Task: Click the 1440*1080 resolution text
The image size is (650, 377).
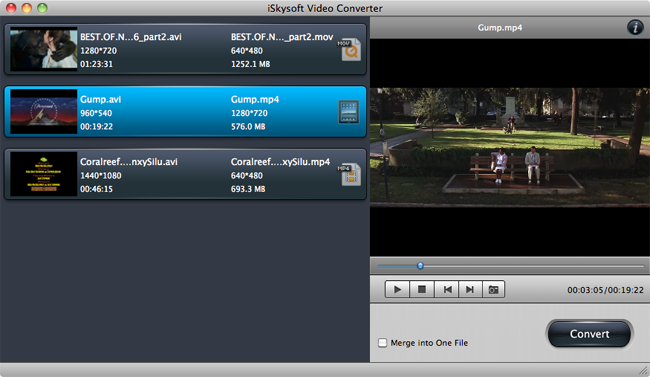Action: (x=101, y=175)
